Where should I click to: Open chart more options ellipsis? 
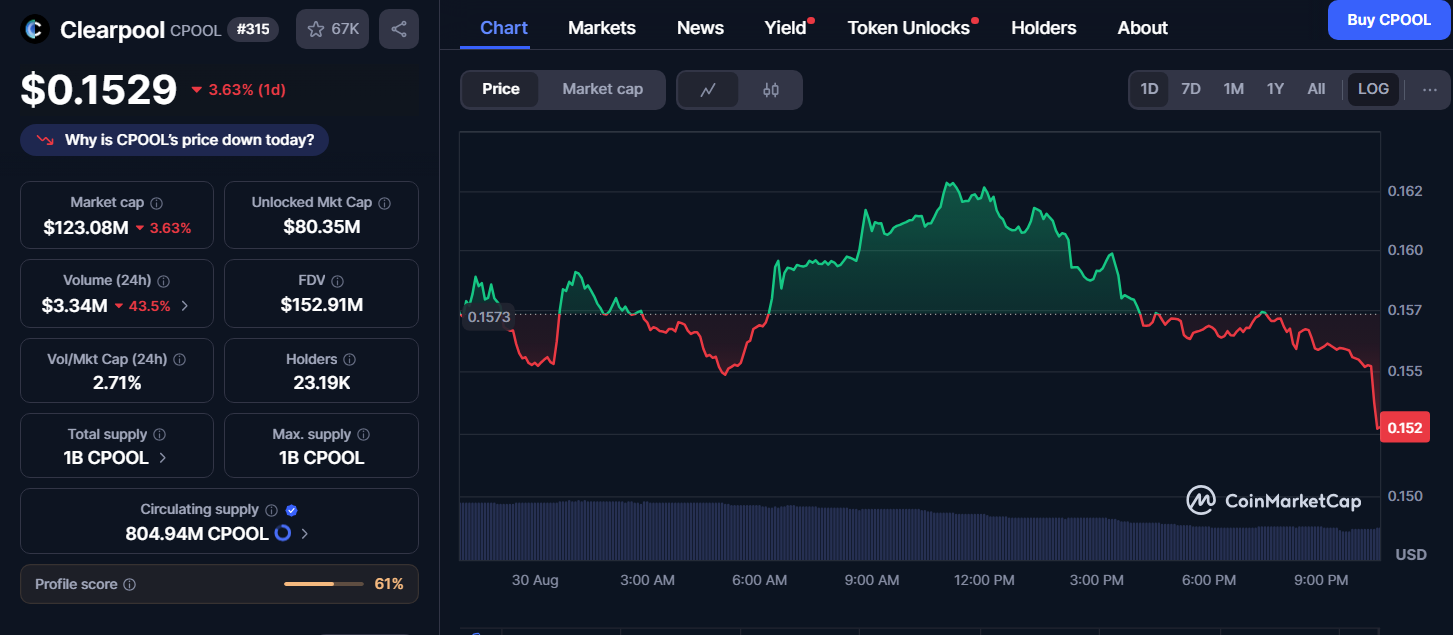pos(1430,89)
